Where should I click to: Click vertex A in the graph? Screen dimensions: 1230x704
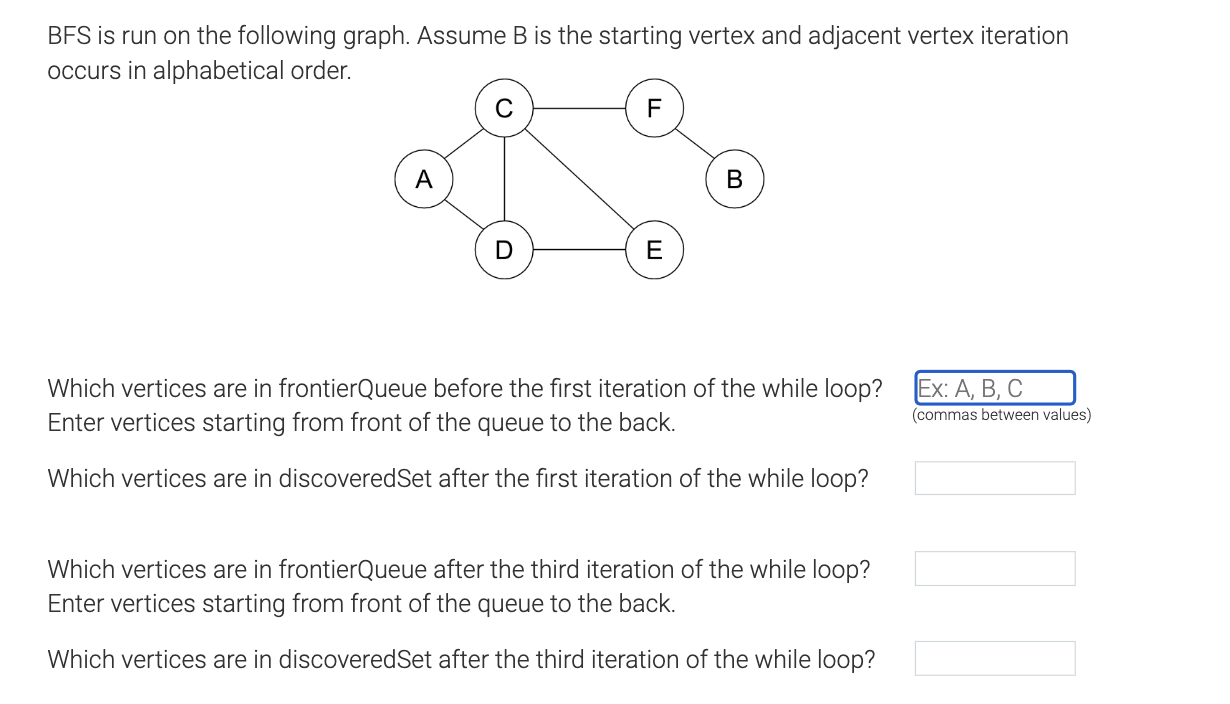click(424, 180)
